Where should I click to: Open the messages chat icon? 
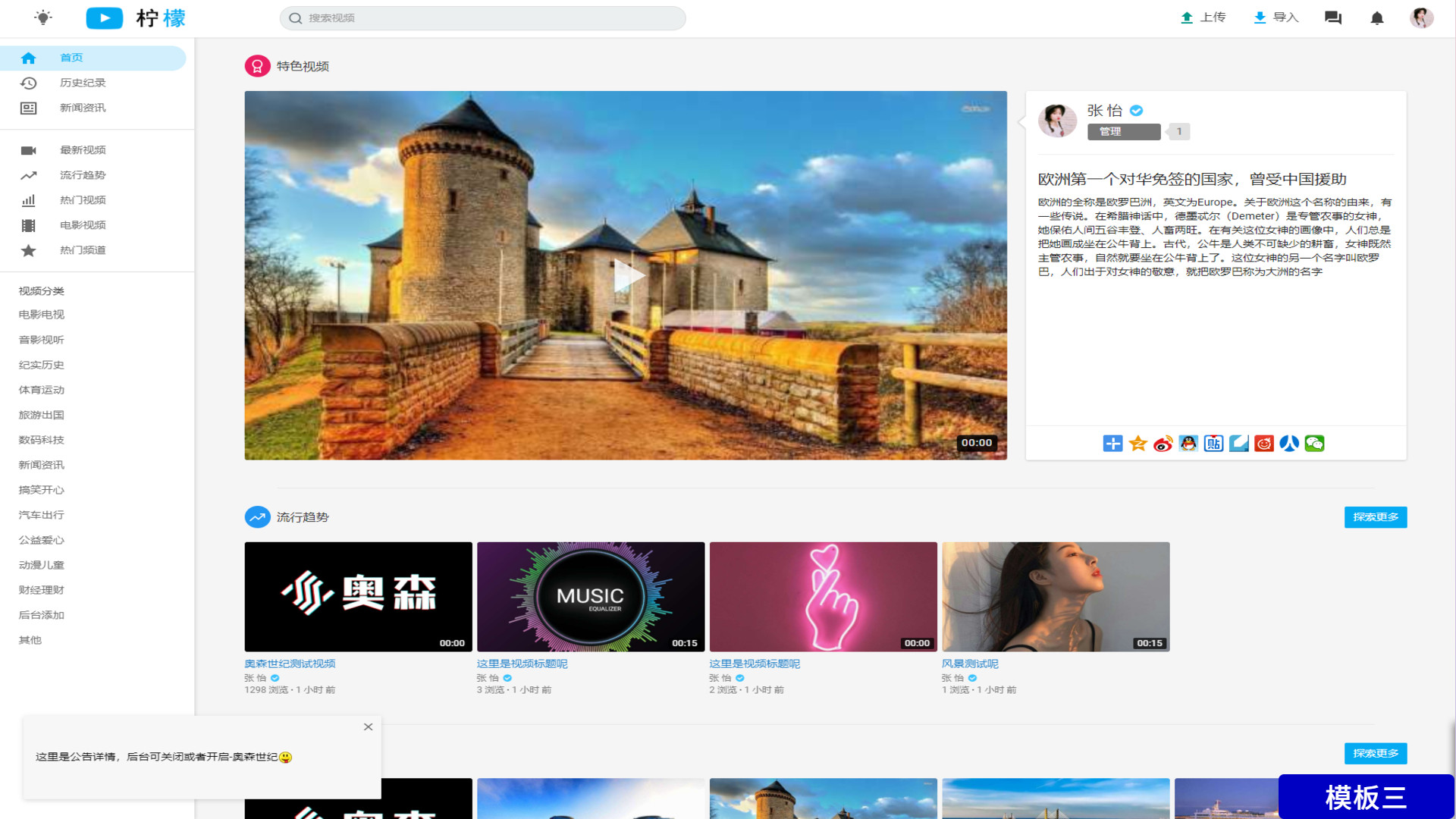tap(1332, 17)
